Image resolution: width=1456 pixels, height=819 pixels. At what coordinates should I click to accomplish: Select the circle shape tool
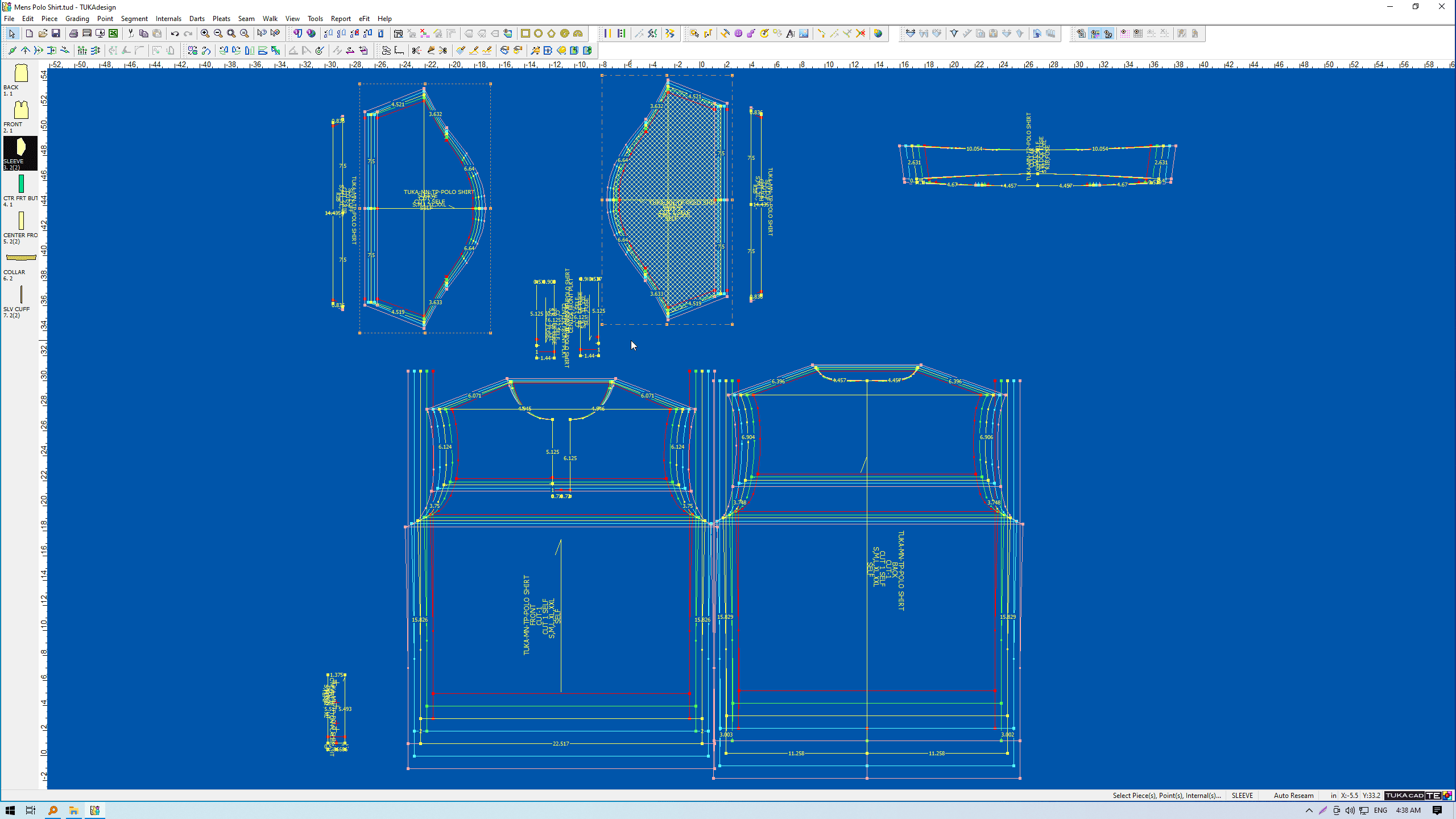[539, 34]
